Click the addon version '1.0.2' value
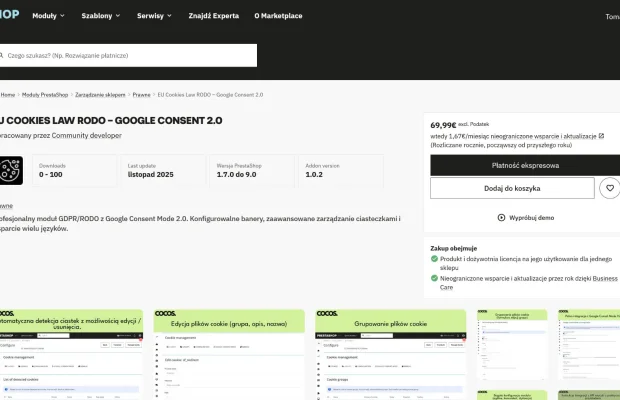This screenshot has height=400, width=620. tap(314, 175)
